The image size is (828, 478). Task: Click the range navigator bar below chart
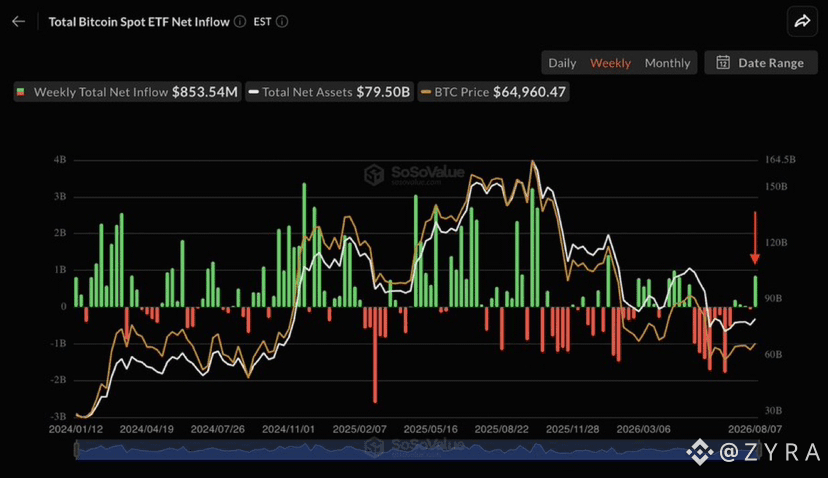[x=417, y=450]
